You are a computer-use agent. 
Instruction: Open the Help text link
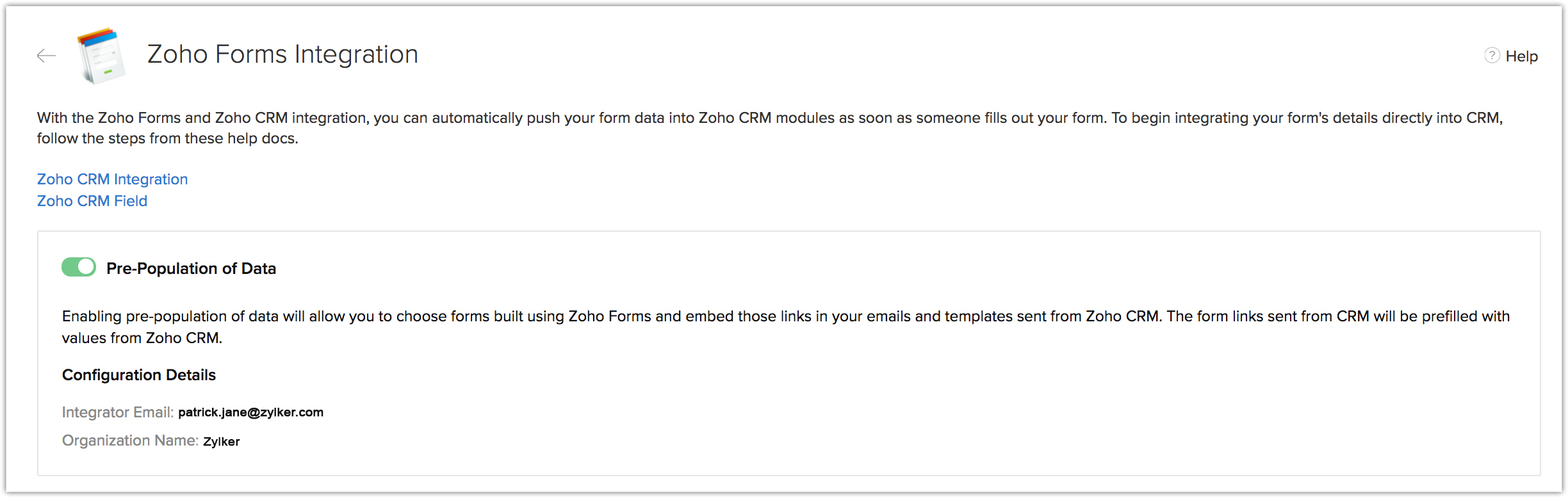click(1521, 56)
